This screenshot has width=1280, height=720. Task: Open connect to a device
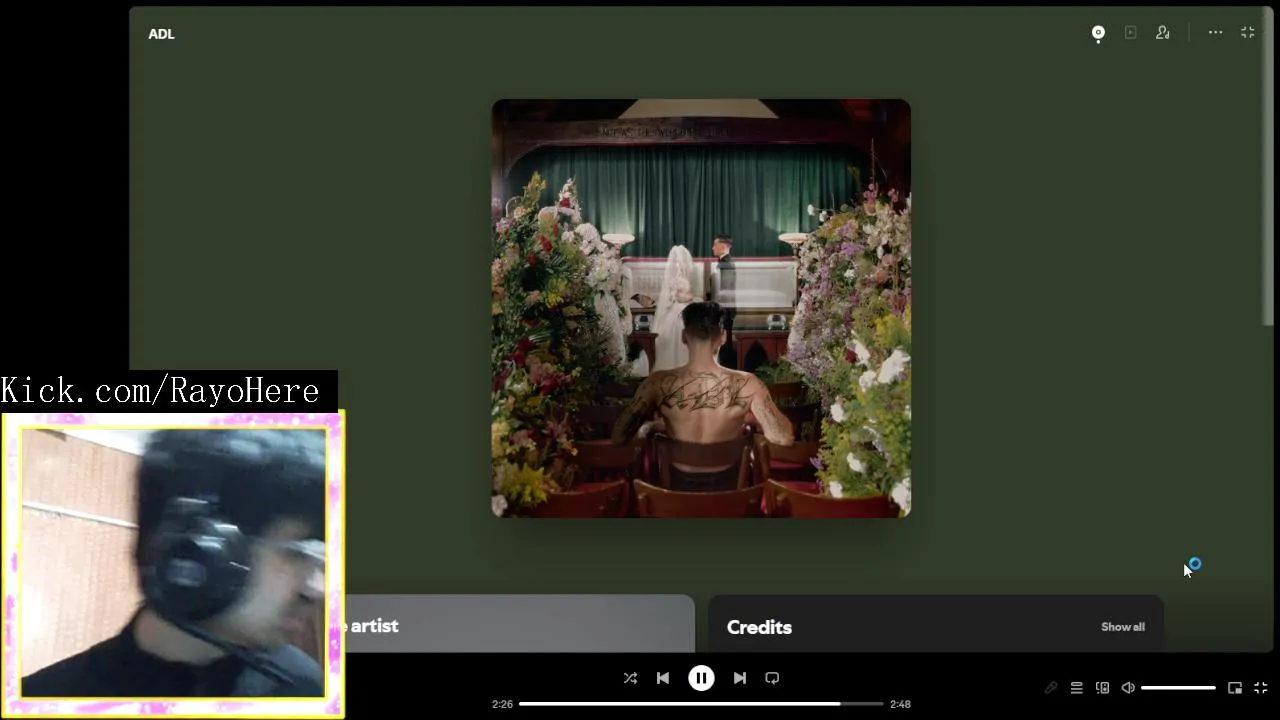(1102, 688)
